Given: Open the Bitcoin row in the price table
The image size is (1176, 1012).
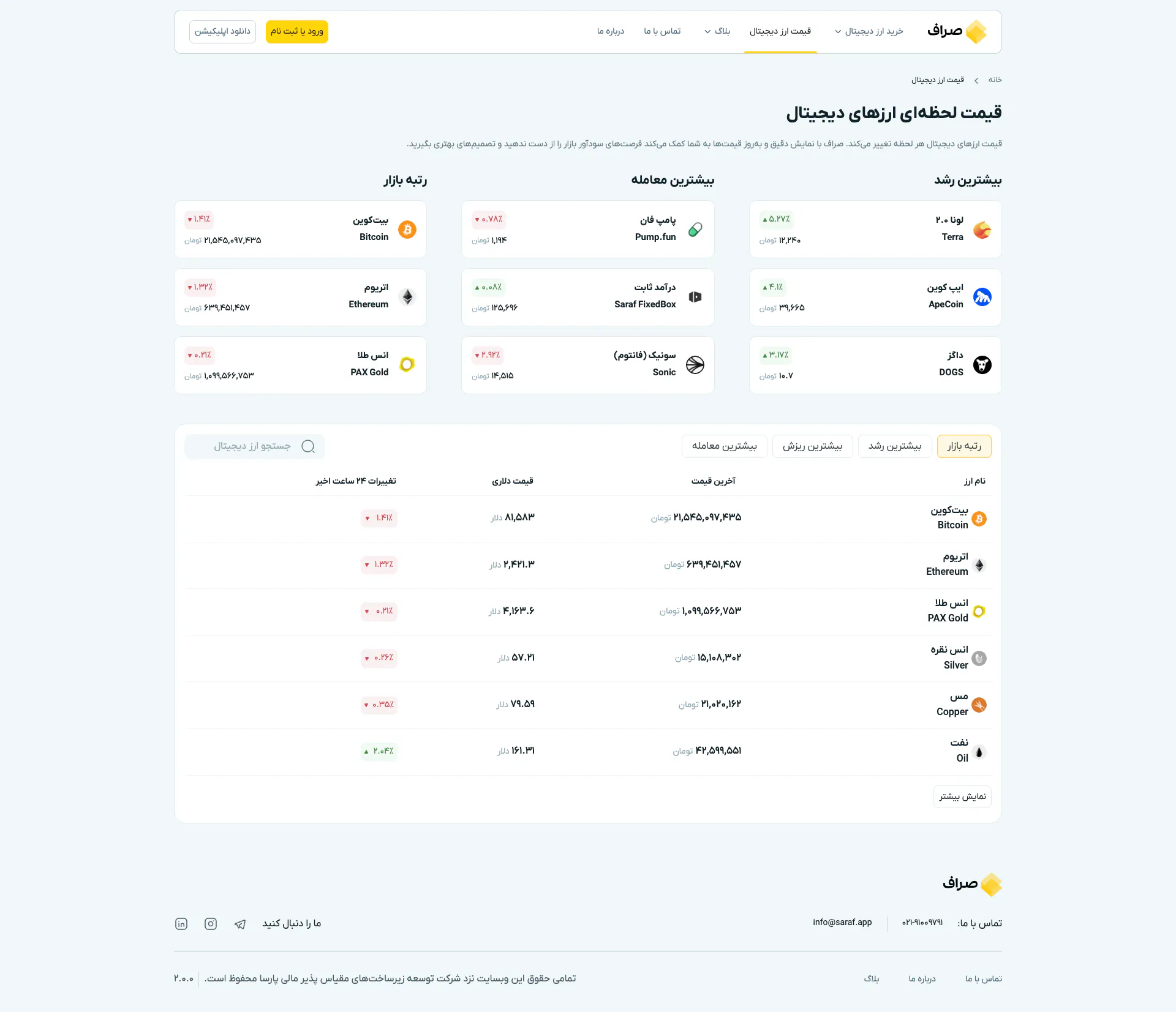Looking at the screenshot, I should [588, 519].
